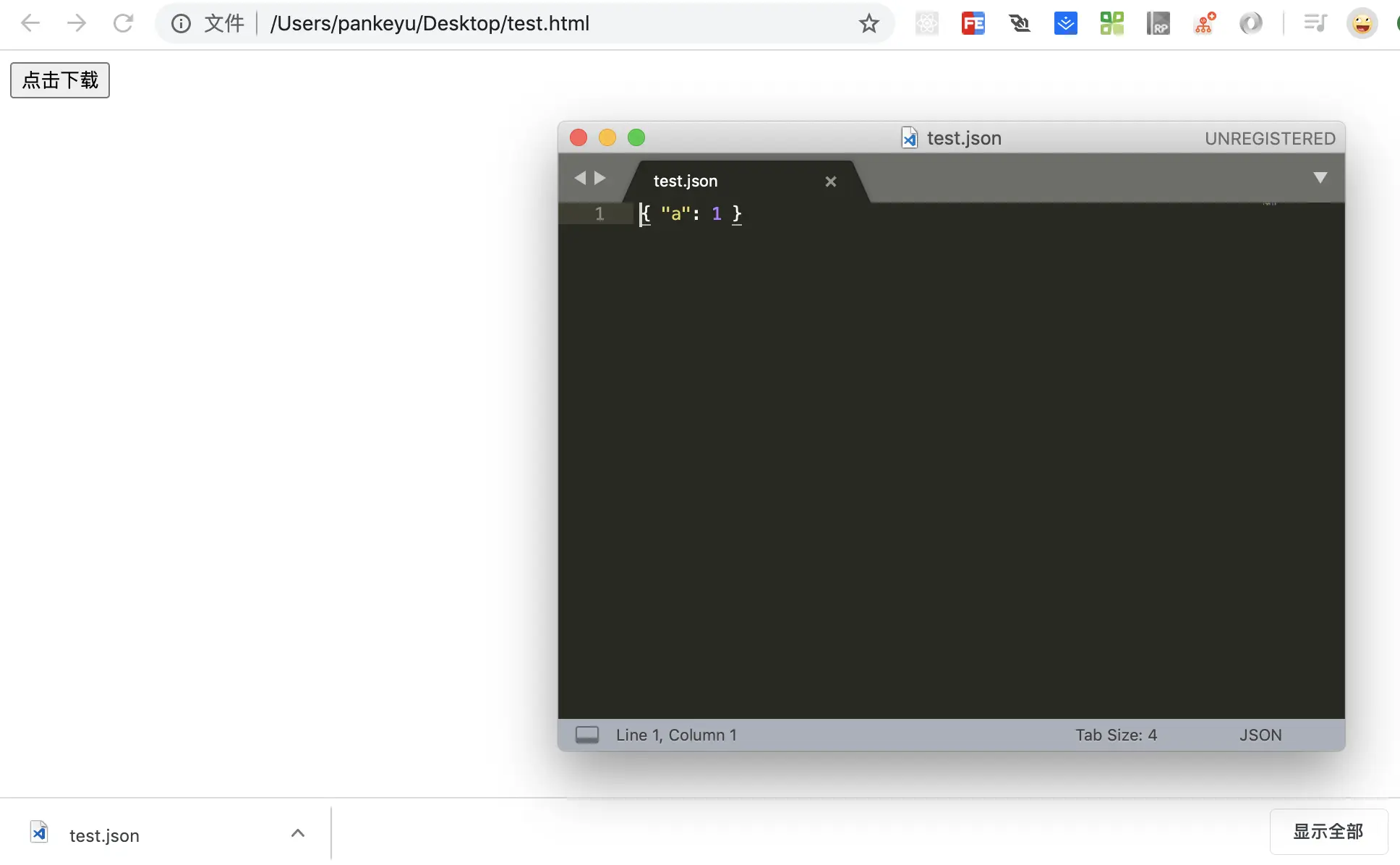Expand the test.json download options chevron
This screenshot has height=865, width=1400.
[x=298, y=833]
